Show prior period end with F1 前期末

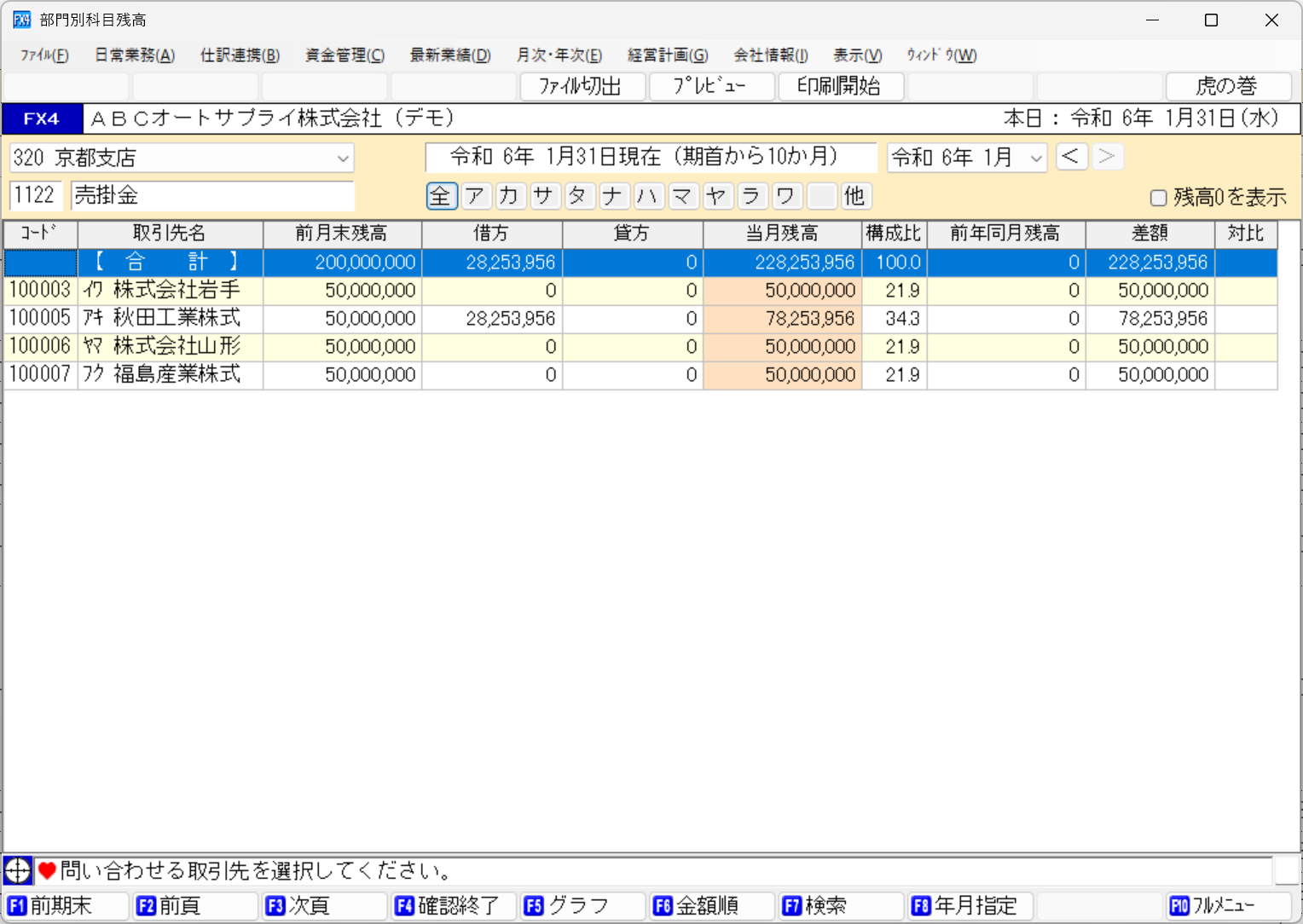point(66,905)
